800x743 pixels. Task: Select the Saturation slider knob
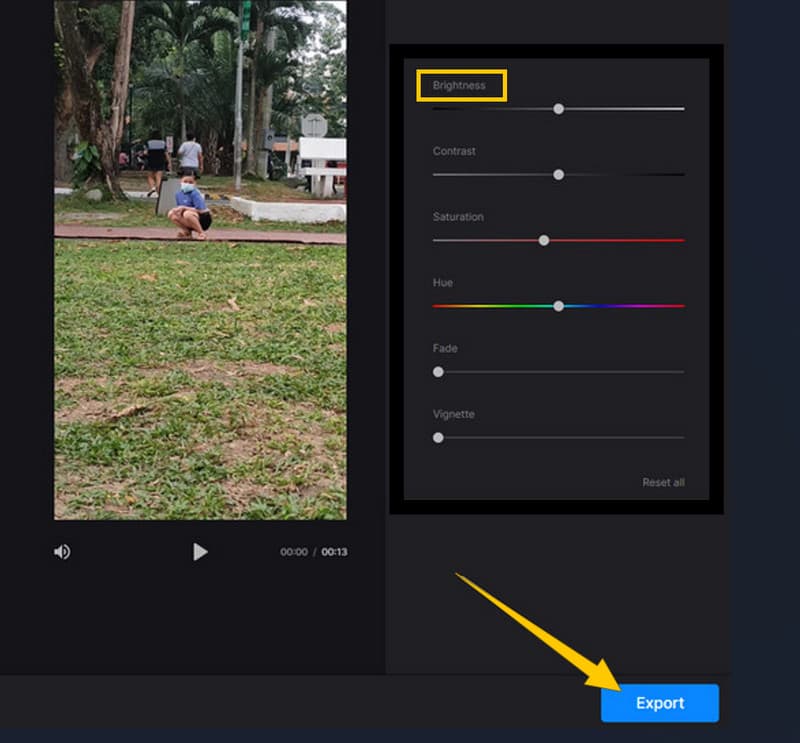pos(544,241)
